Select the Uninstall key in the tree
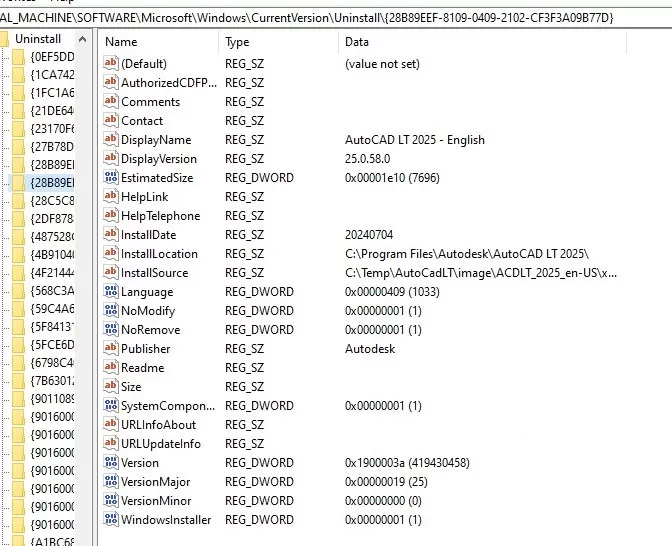The height and width of the screenshot is (546, 672). point(38,39)
